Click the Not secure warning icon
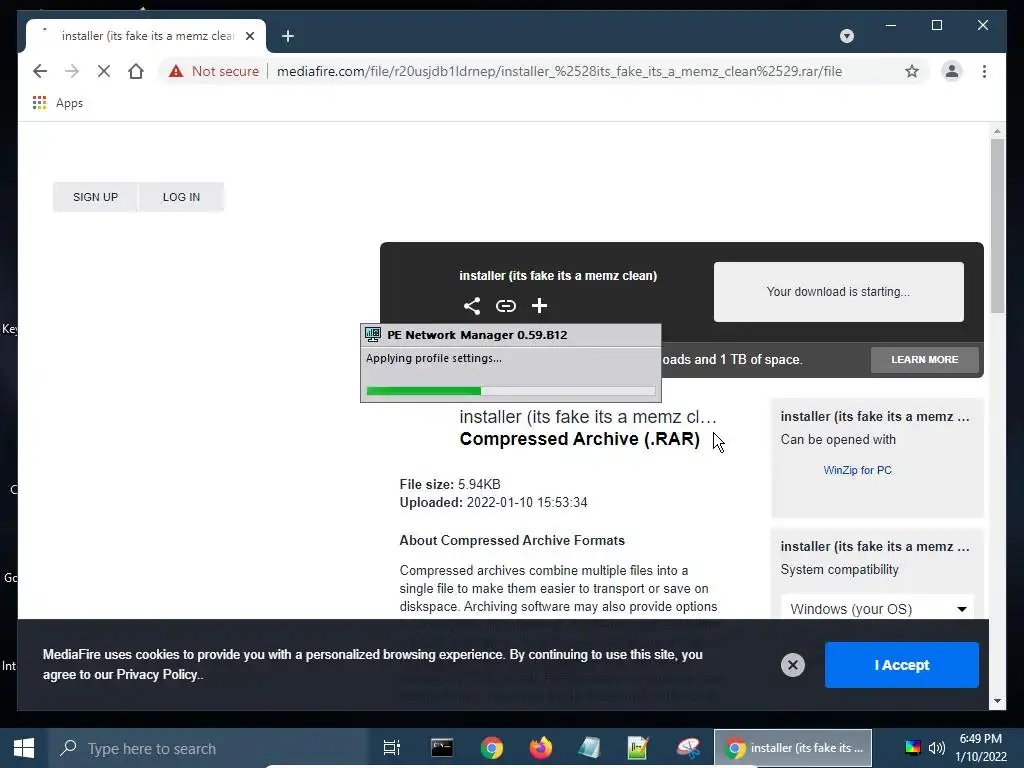The height and width of the screenshot is (768, 1024). (x=176, y=71)
